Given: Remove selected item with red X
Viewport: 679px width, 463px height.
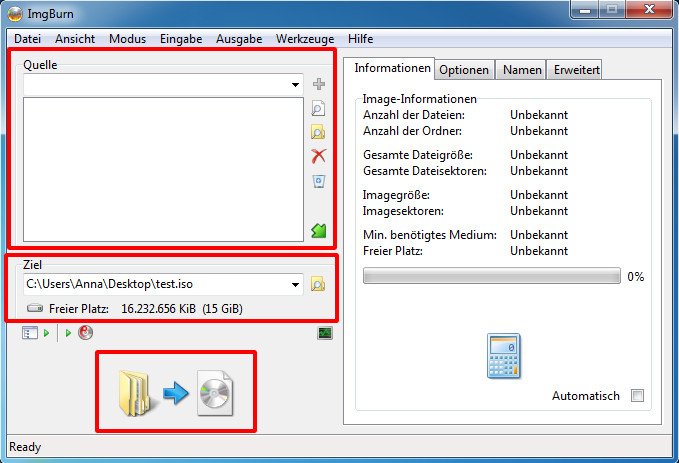Looking at the screenshot, I should point(319,156).
